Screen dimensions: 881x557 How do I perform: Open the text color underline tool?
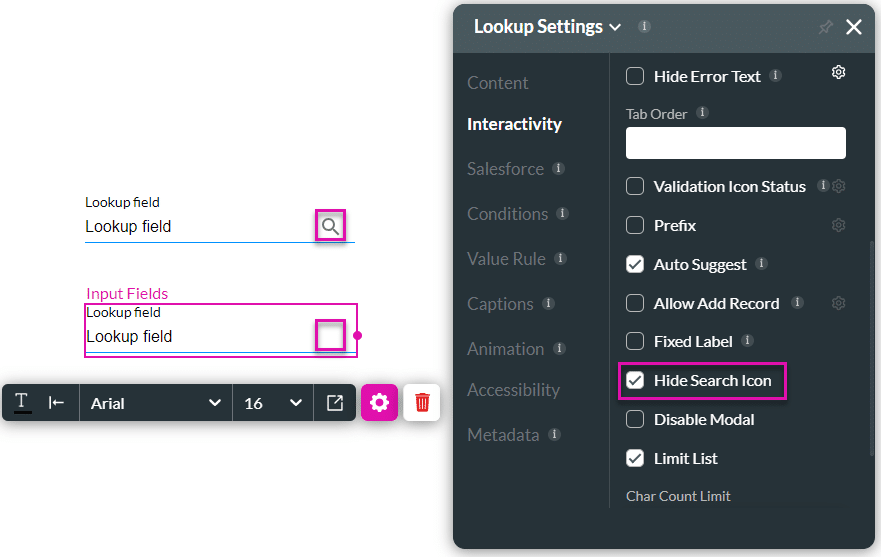(22, 403)
